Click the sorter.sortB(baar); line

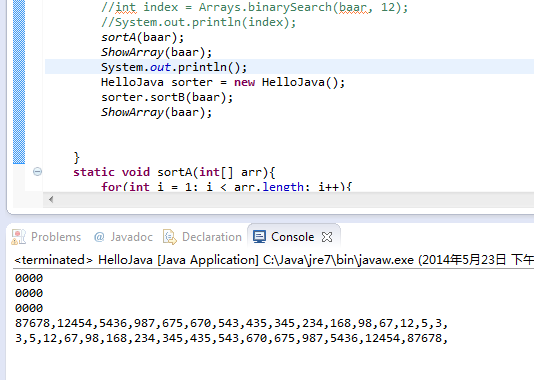[167, 97]
